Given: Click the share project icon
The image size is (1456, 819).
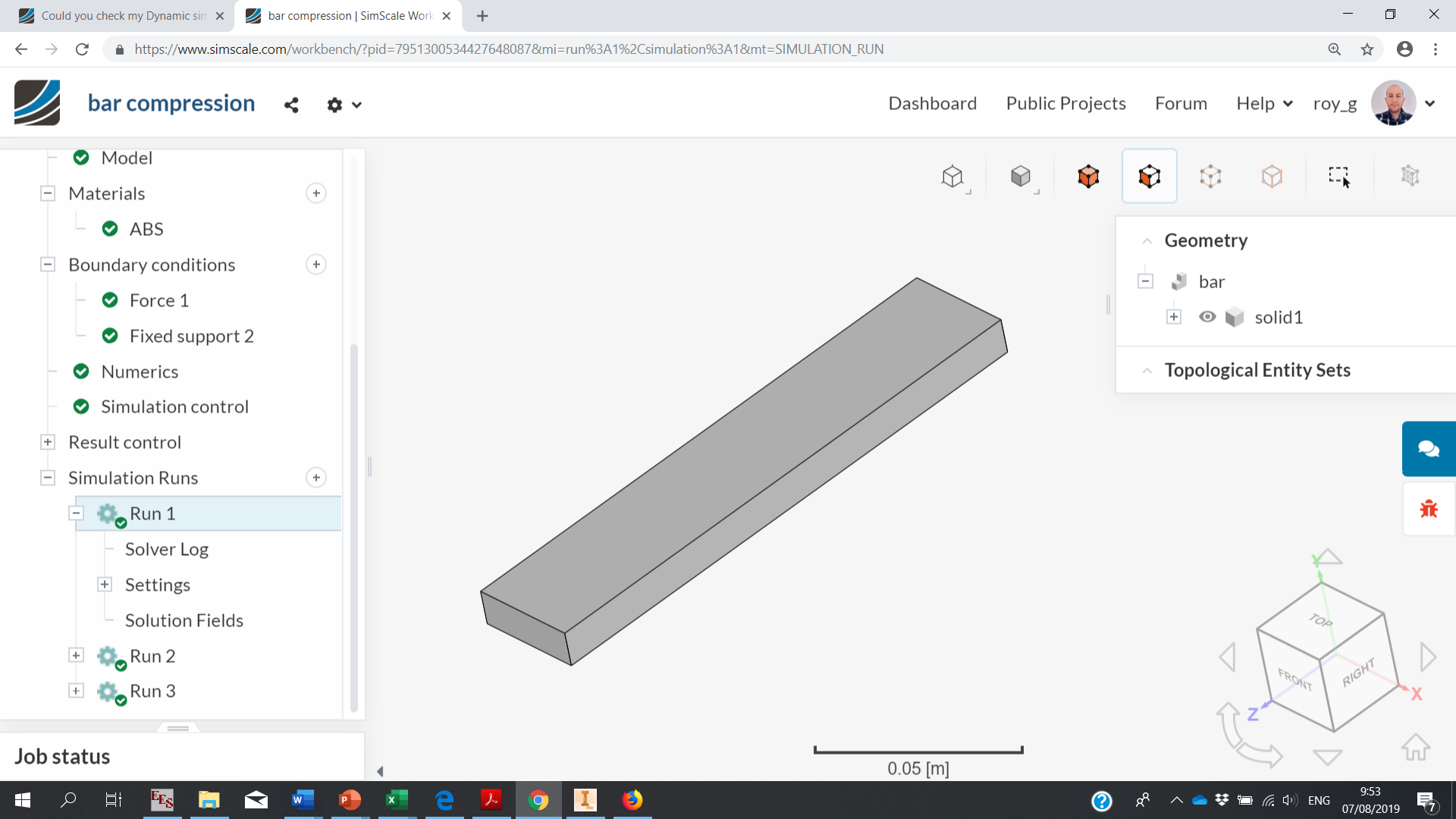Looking at the screenshot, I should [291, 105].
